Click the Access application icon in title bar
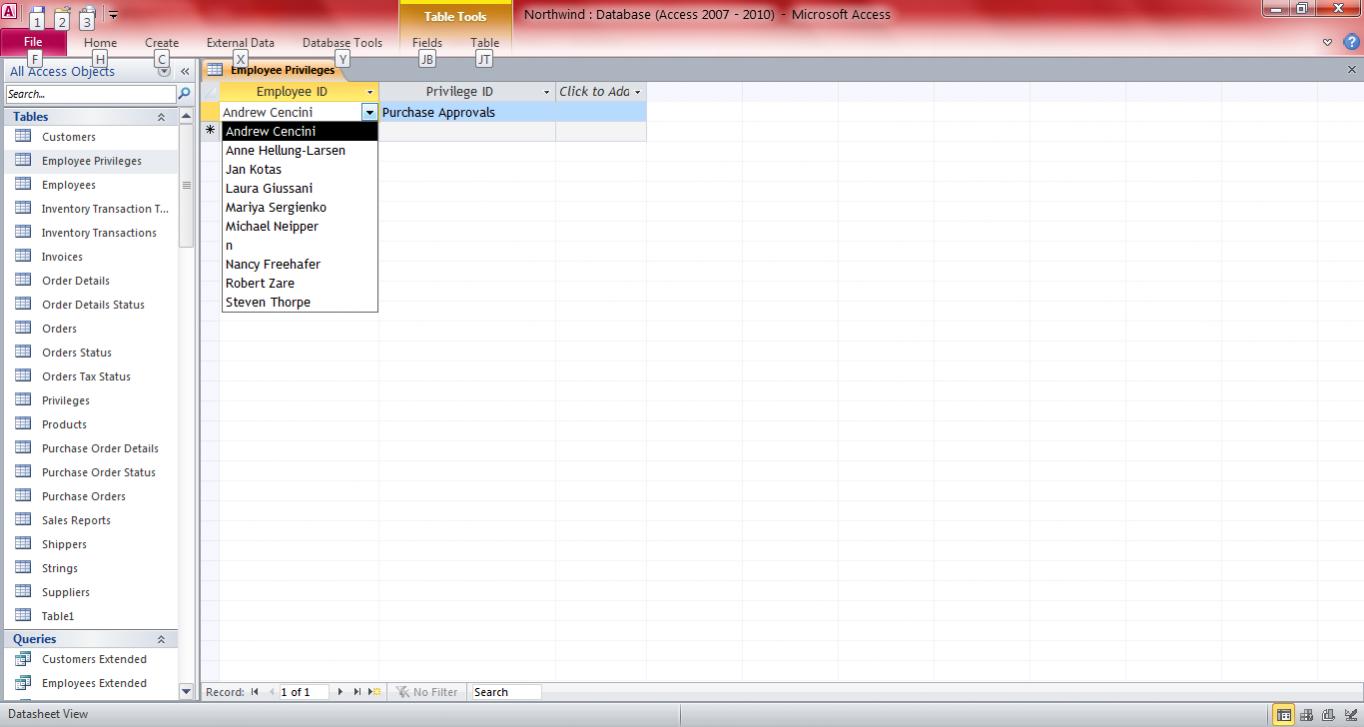 9,13
